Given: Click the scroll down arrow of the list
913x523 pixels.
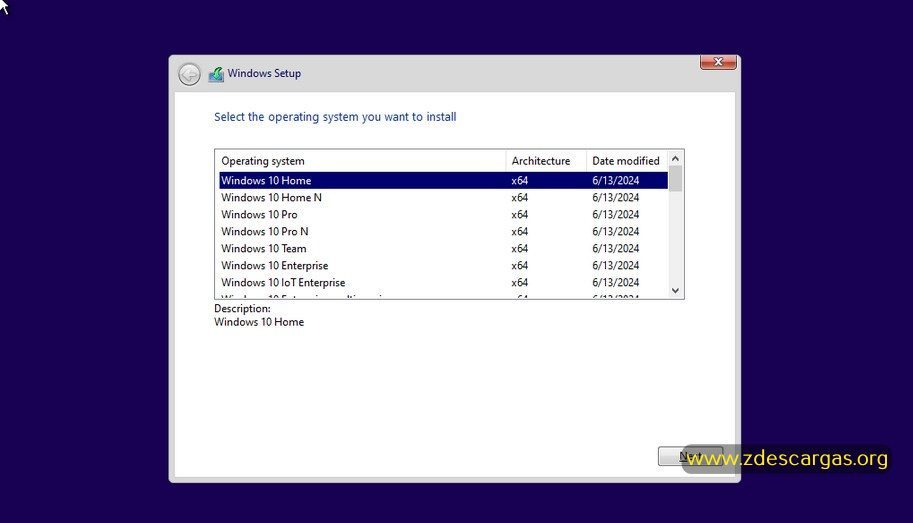Looking at the screenshot, I should pyautogui.click(x=675, y=291).
